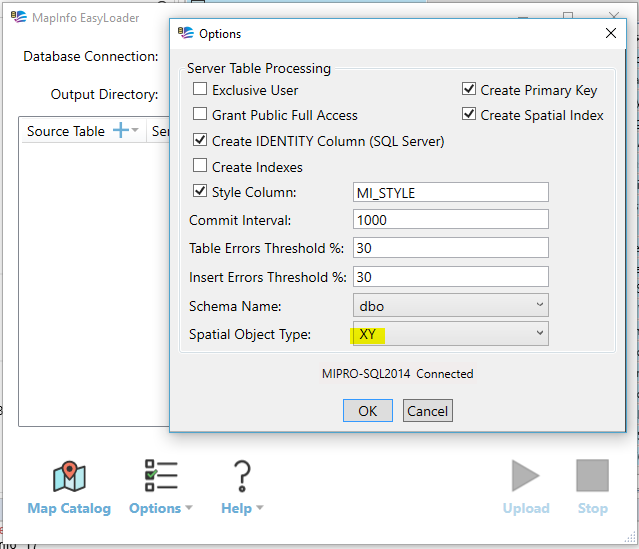The width and height of the screenshot is (639, 549).
Task: Open the Map Catalog tool
Action: tap(69, 478)
